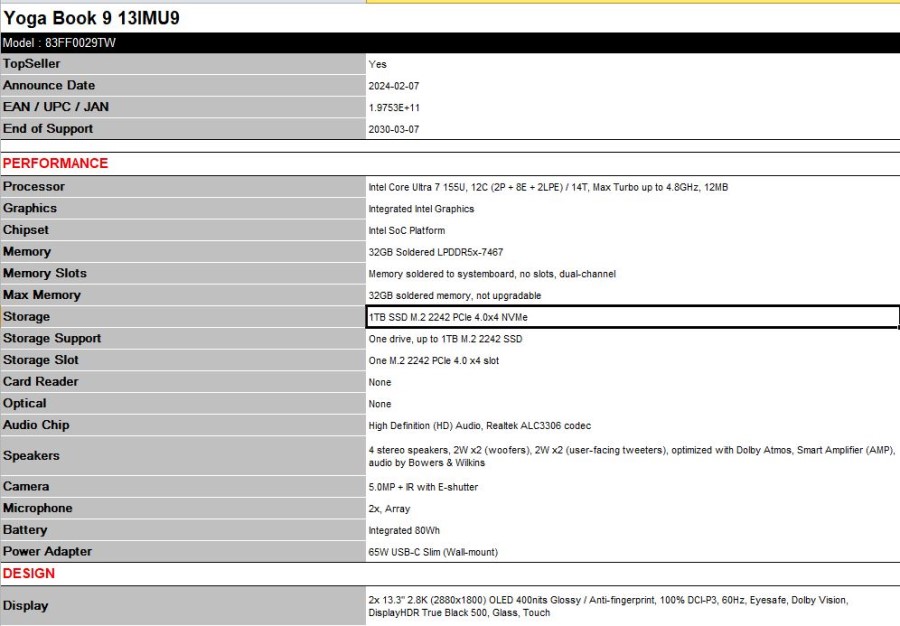Select the Storage label cell
This screenshot has height=626, width=900.
coord(183,317)
